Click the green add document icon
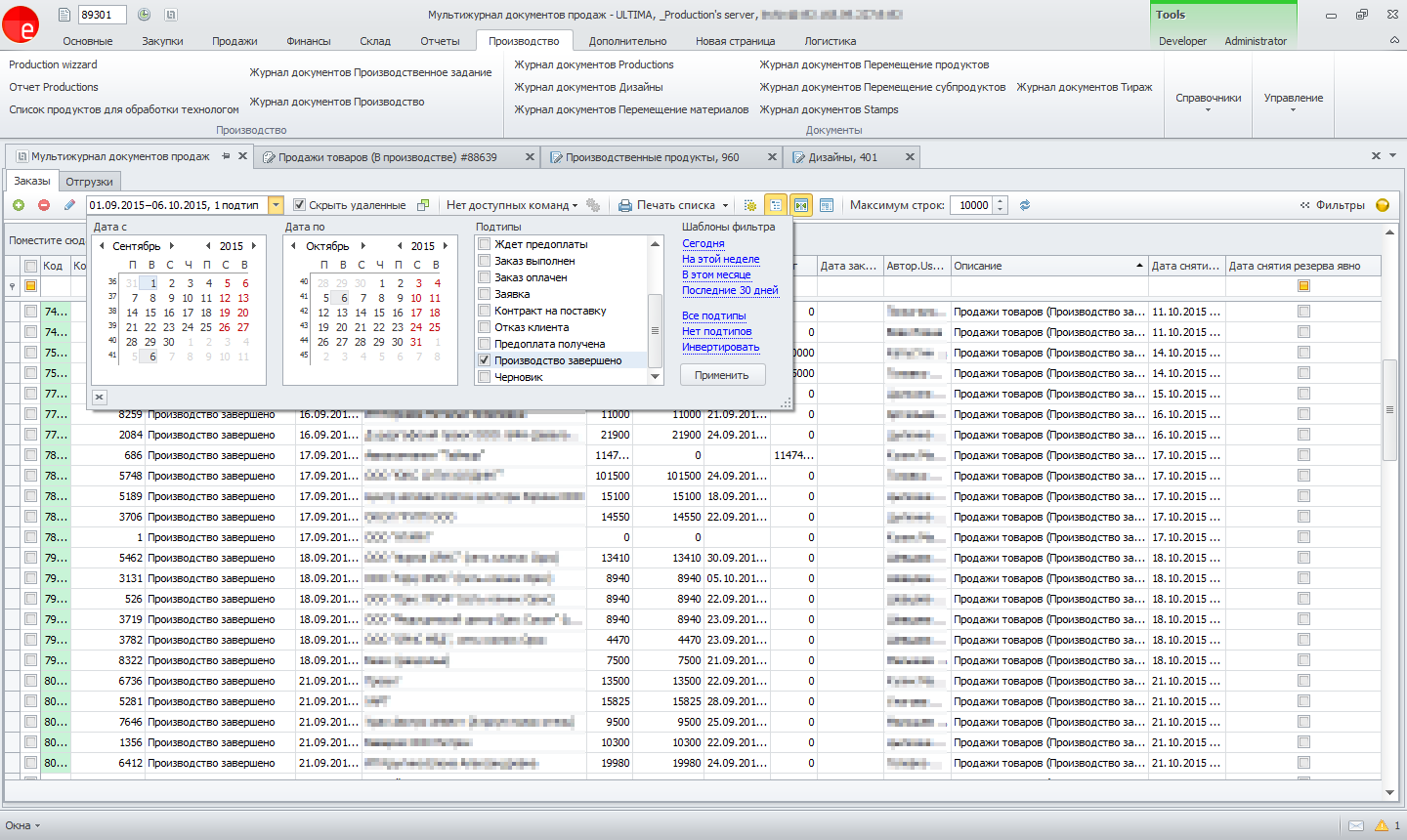1407x840 pixels. coord(19,205)
